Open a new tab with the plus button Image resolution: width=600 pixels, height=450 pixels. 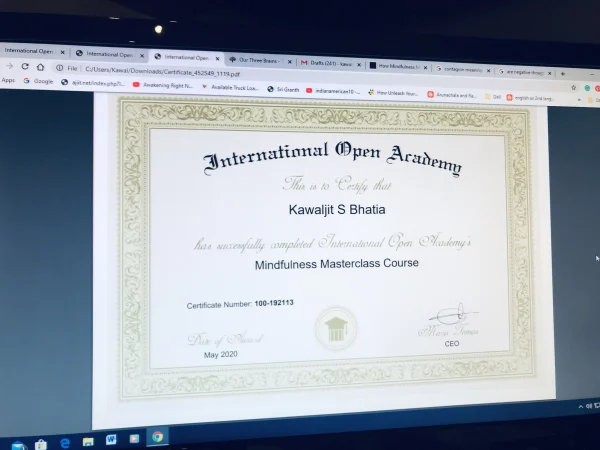[x=562, y=73]
